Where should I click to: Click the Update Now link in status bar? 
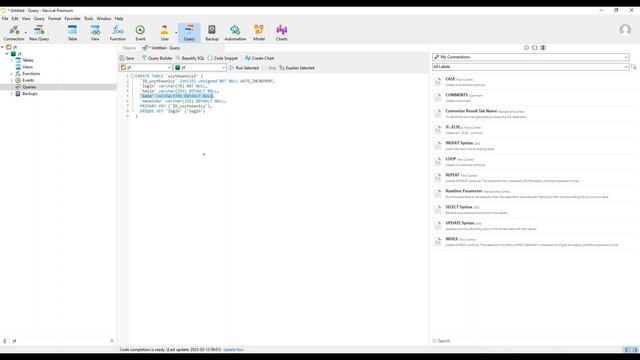click(233, 350)
